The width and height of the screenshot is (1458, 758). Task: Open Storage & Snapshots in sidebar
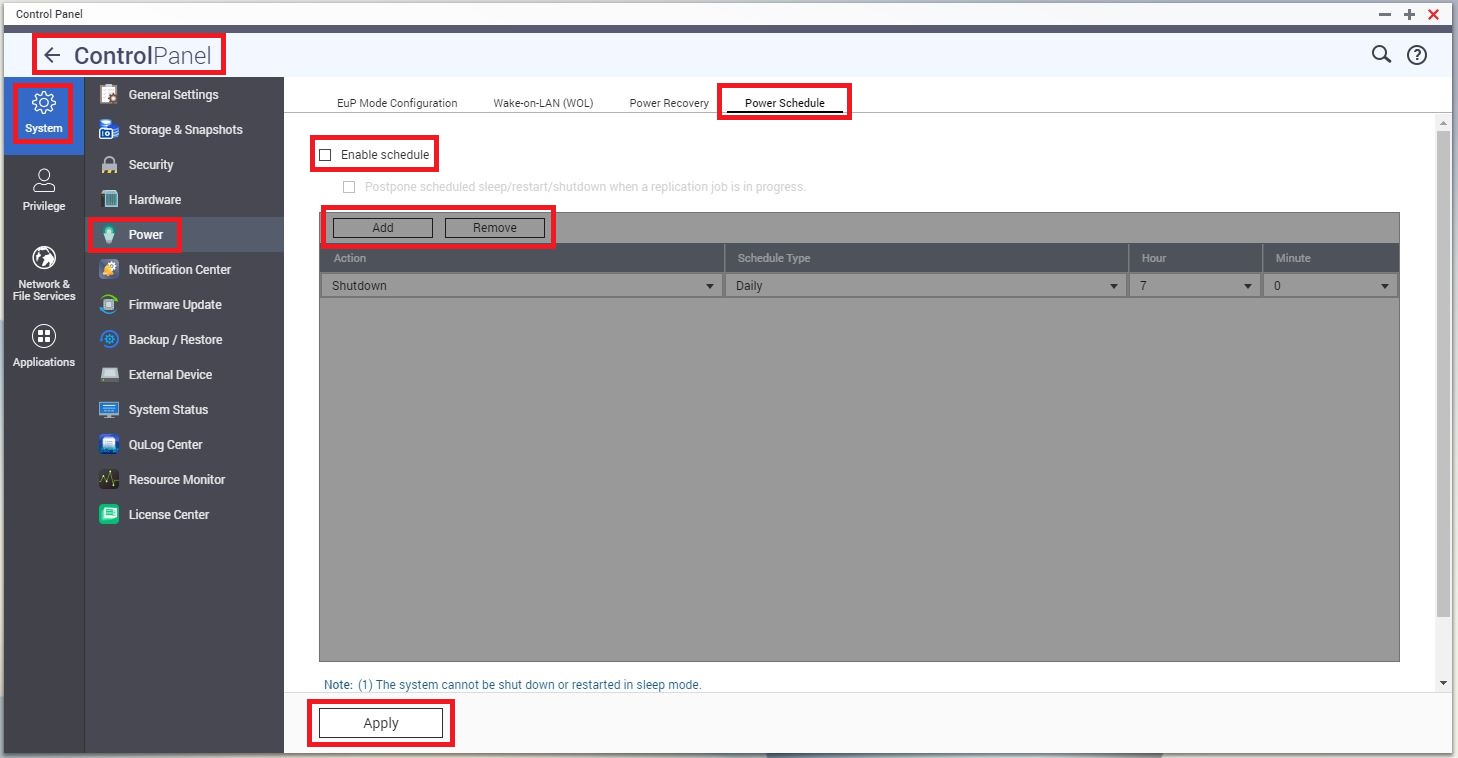pos(185,130)
